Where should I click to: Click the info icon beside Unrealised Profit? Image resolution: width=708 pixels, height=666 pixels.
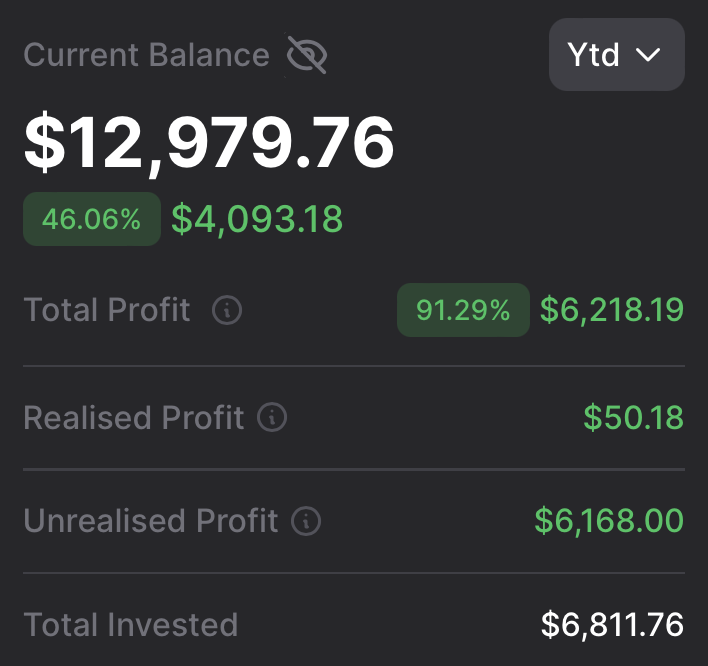(306, 521)
